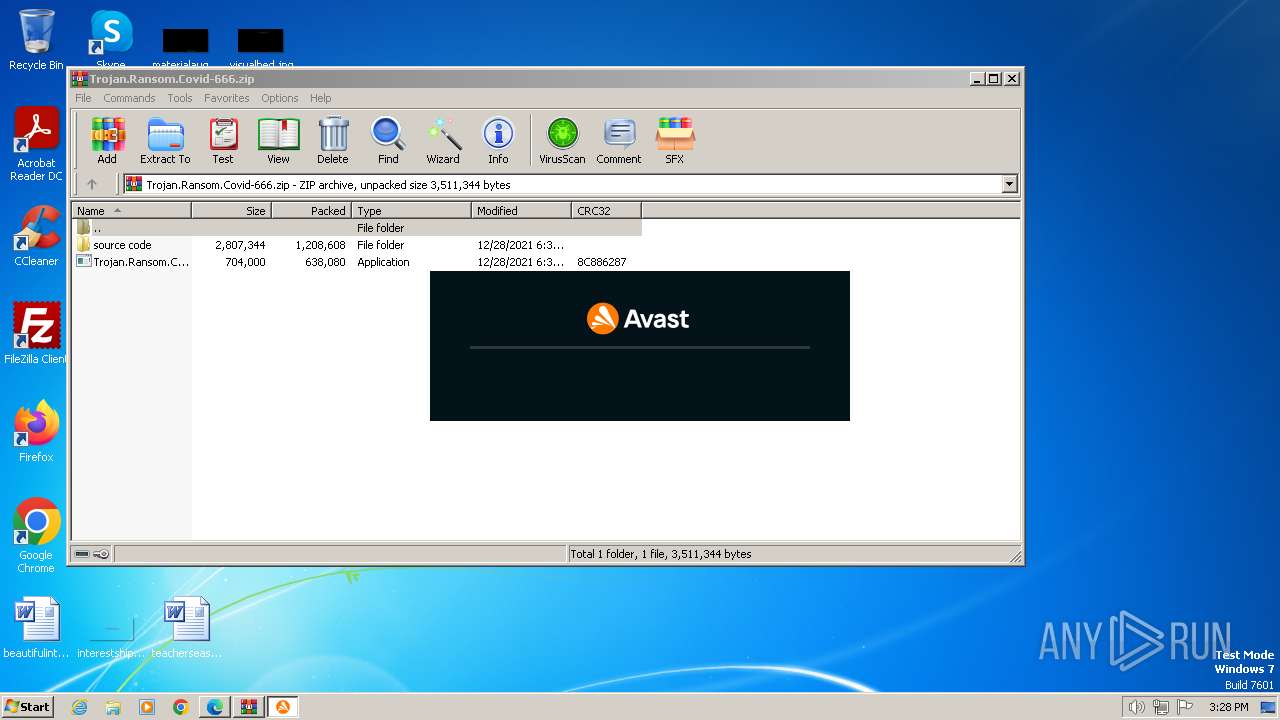Open the Start menu
Screen dimensions: 1280x720
(28, 707)
